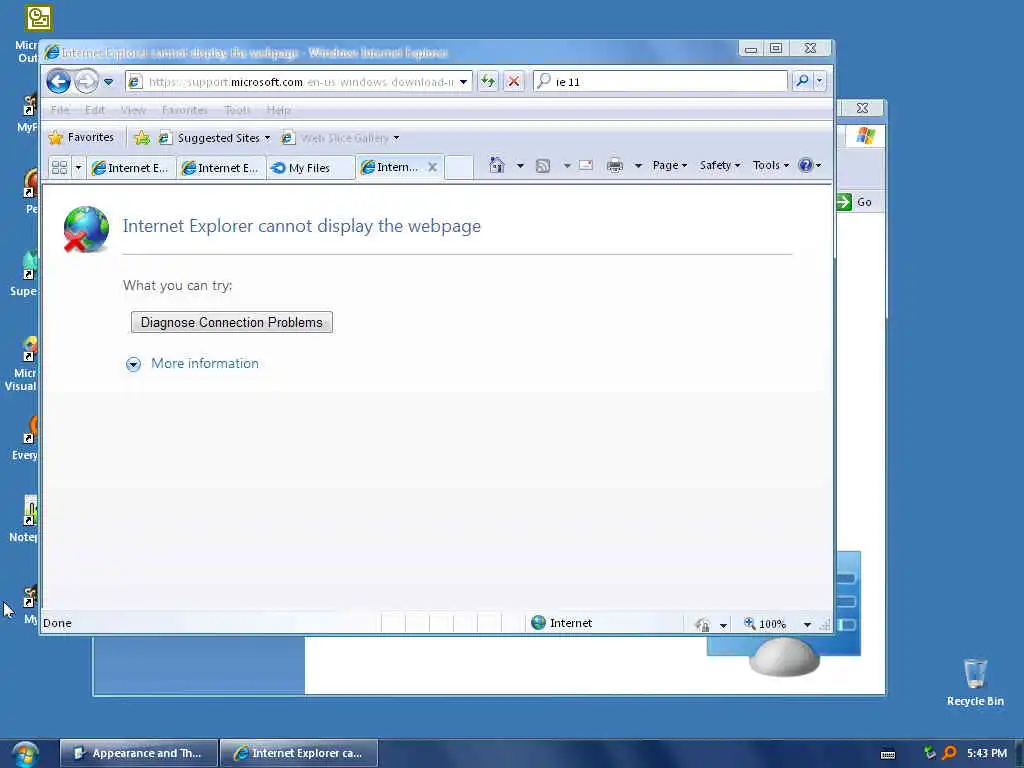Open the Safety command menu
The image size is (1024, 768).
(720, 165)
